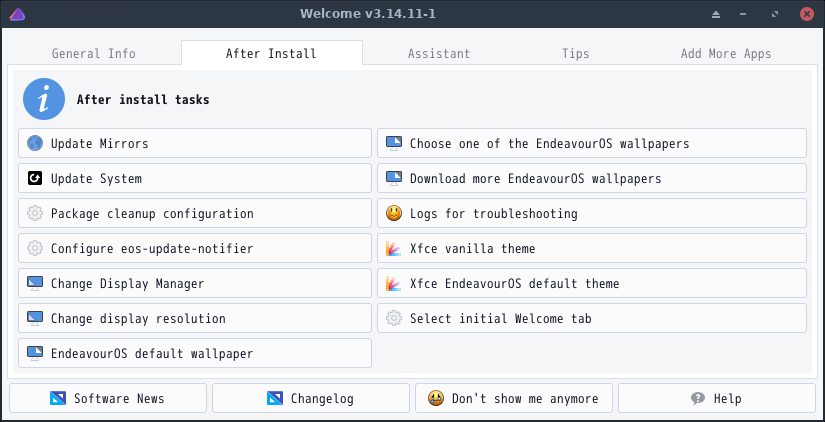Click colorful icon beside Xfce vanilla theme
The height and width of the screenshot is (422, 825).
click(394, 248)
